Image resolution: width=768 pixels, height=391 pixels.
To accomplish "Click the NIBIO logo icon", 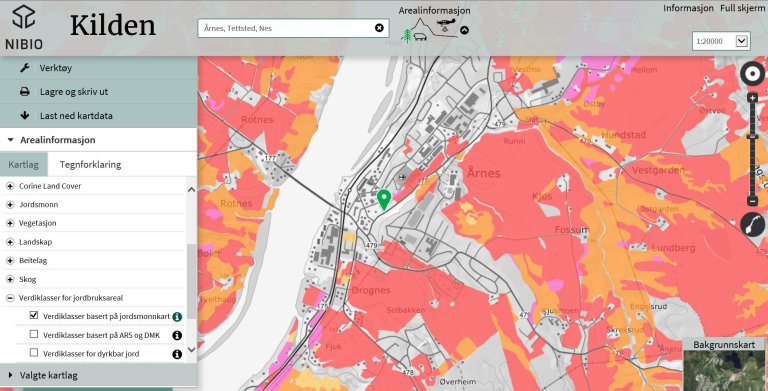I will [x=24, y=17].
